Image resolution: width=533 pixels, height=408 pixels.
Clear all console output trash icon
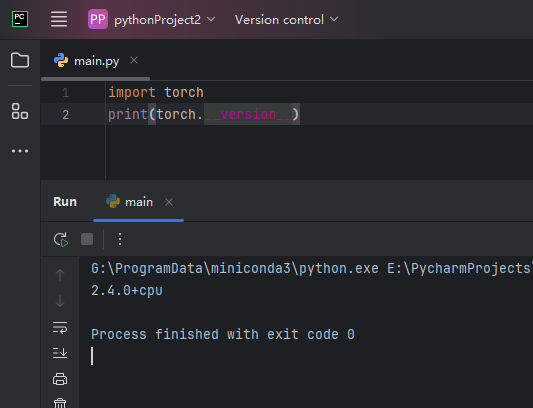click(x=60, y=403)
